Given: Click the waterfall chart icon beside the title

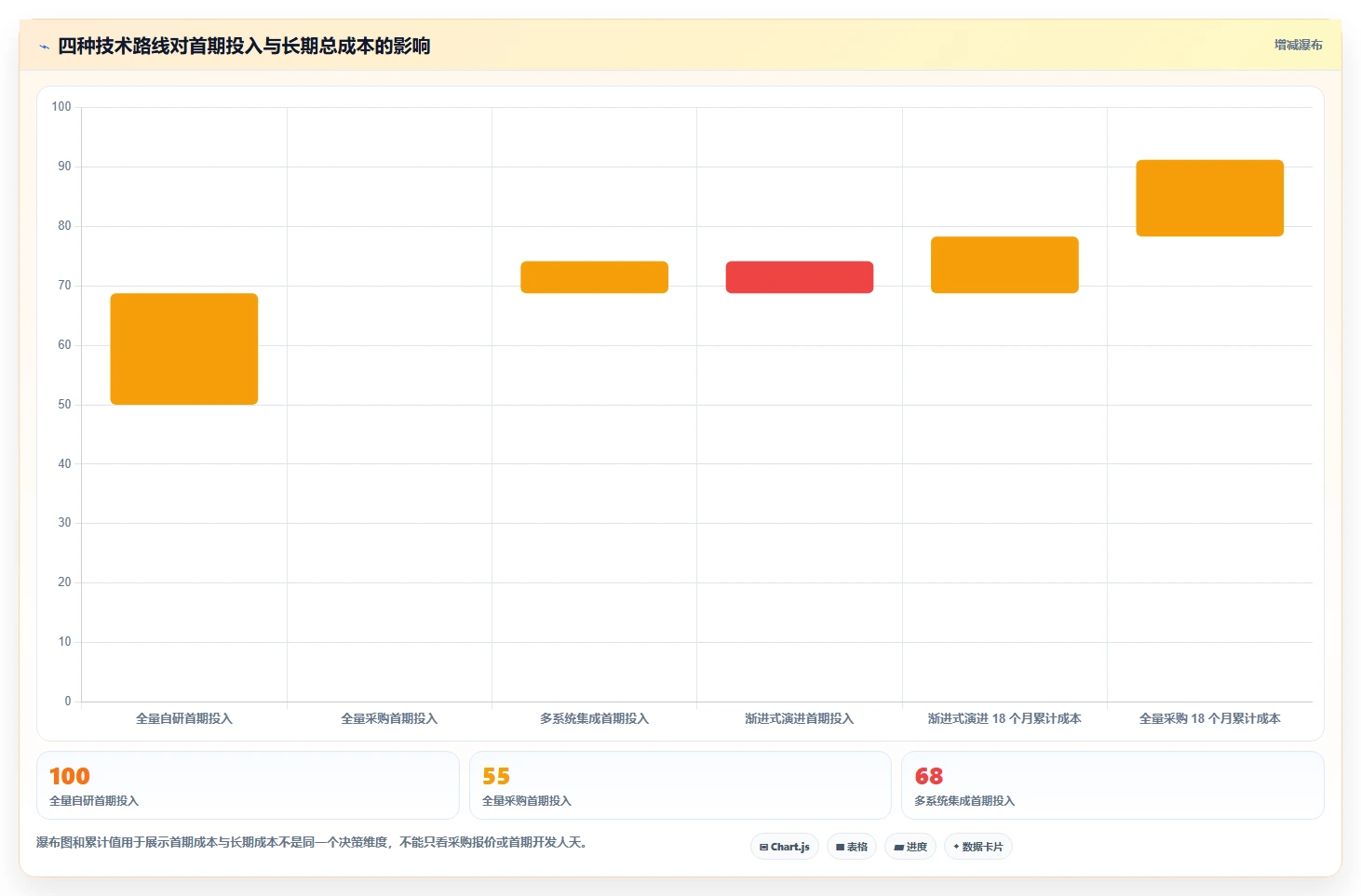Looking at the screenshot, I should click(44, 47).
